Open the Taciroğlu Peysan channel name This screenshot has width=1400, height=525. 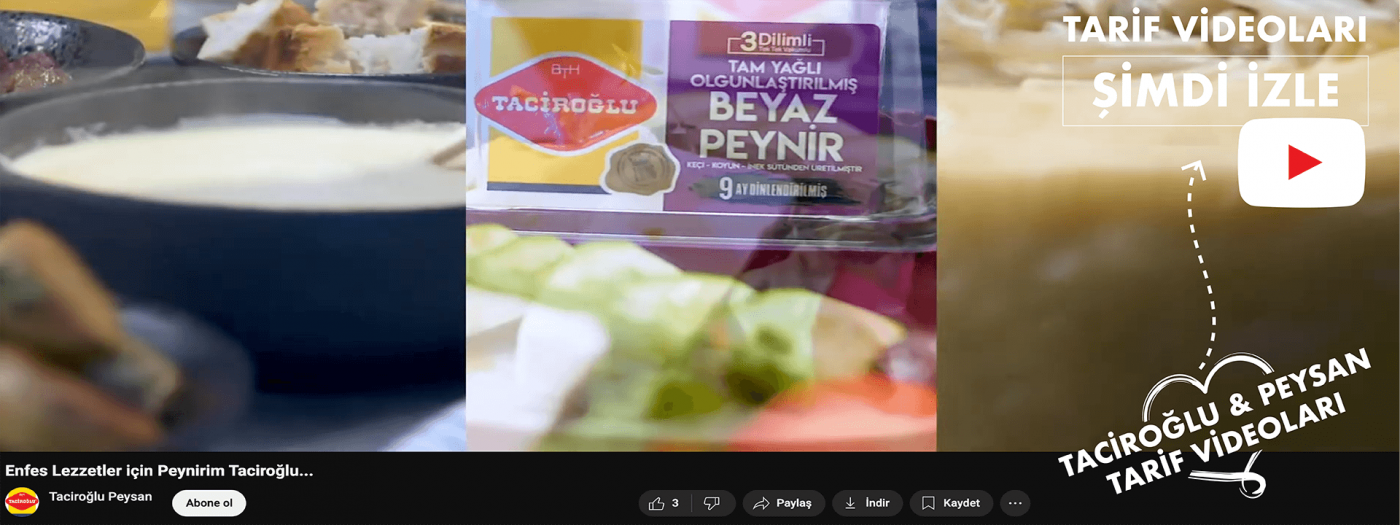coord(101,496)
